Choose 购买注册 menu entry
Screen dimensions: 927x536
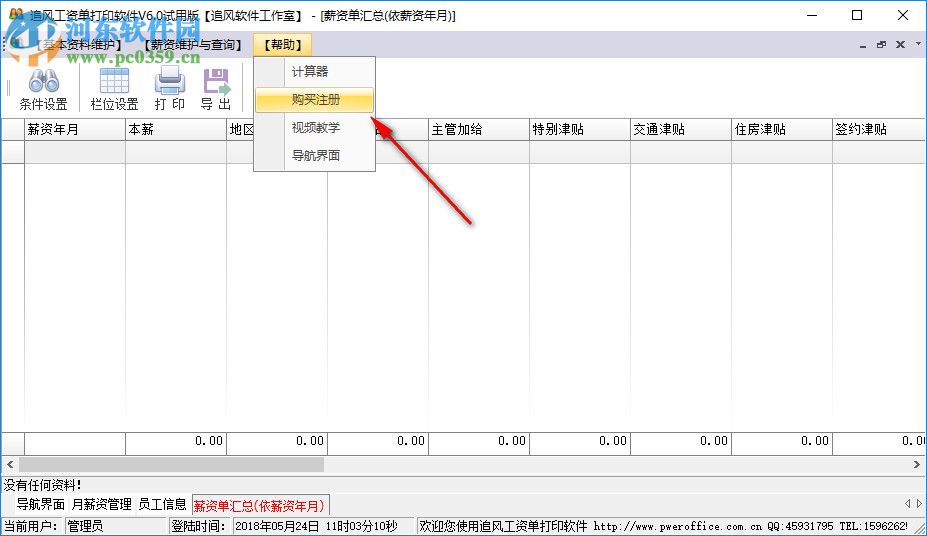pos(315,100)
